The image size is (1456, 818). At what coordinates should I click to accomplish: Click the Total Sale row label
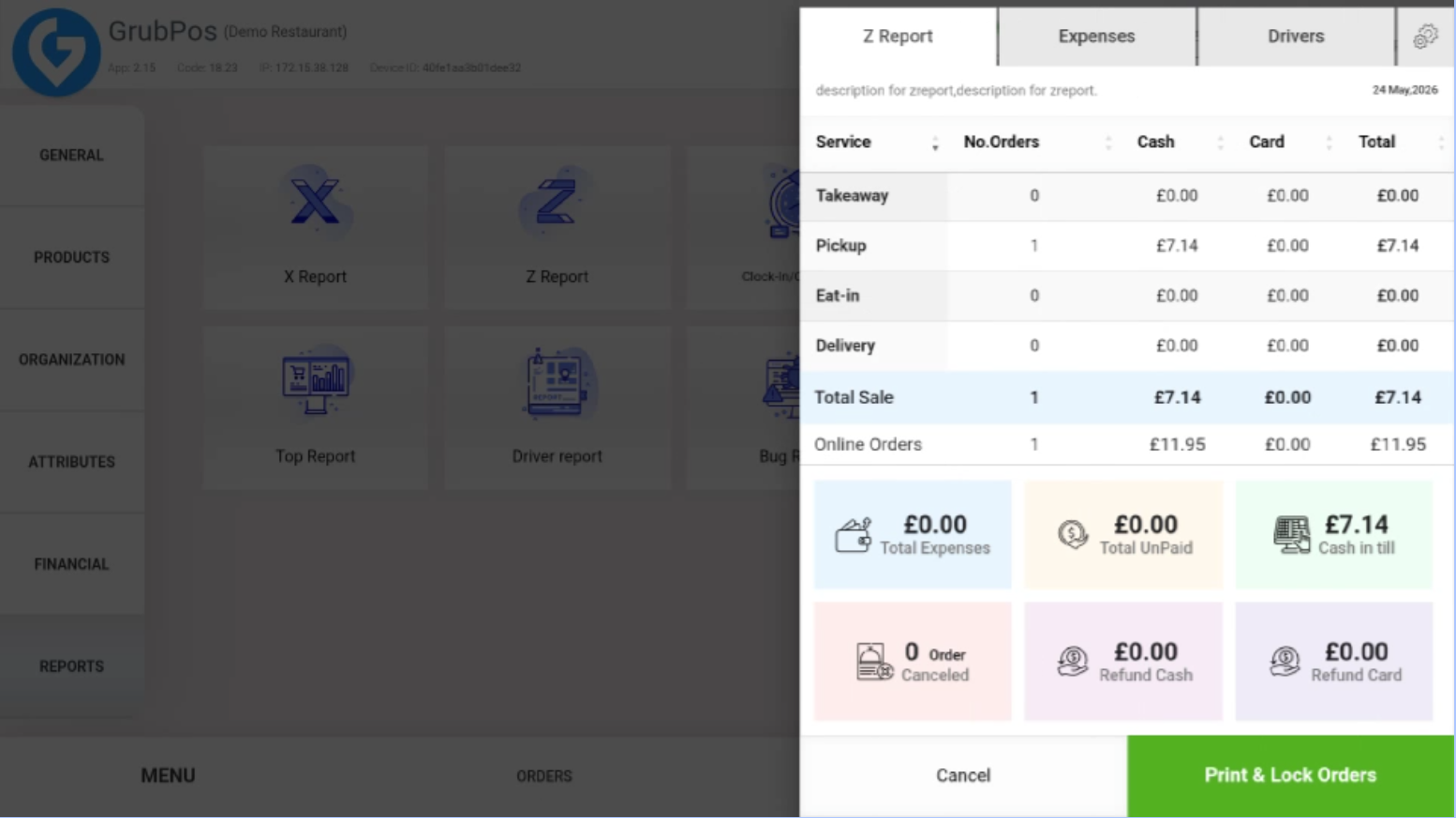click(854, 397)
